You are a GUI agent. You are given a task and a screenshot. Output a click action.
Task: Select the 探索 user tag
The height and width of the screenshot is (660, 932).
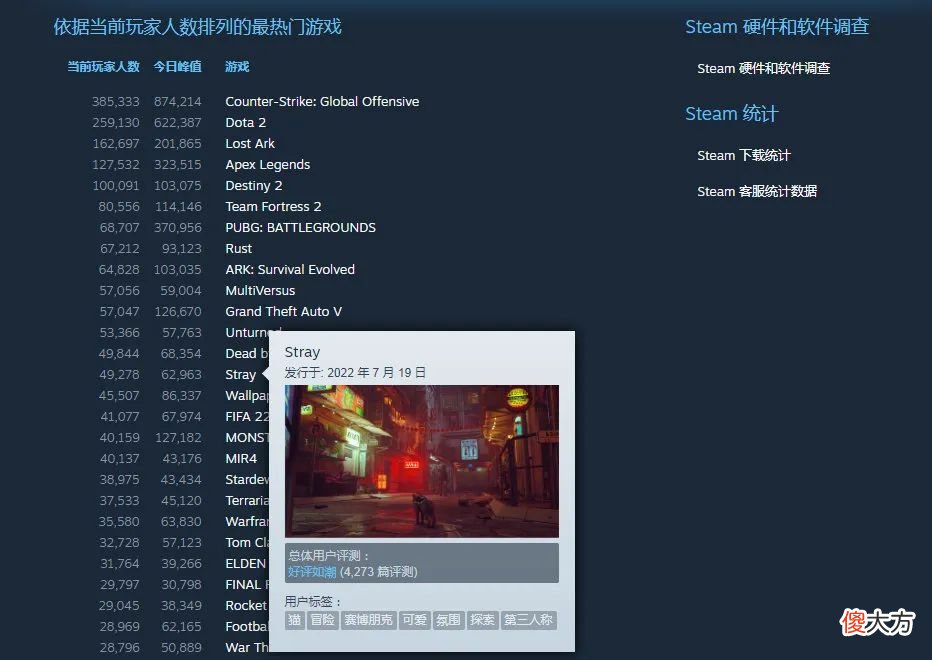click(x=482, y=620)
